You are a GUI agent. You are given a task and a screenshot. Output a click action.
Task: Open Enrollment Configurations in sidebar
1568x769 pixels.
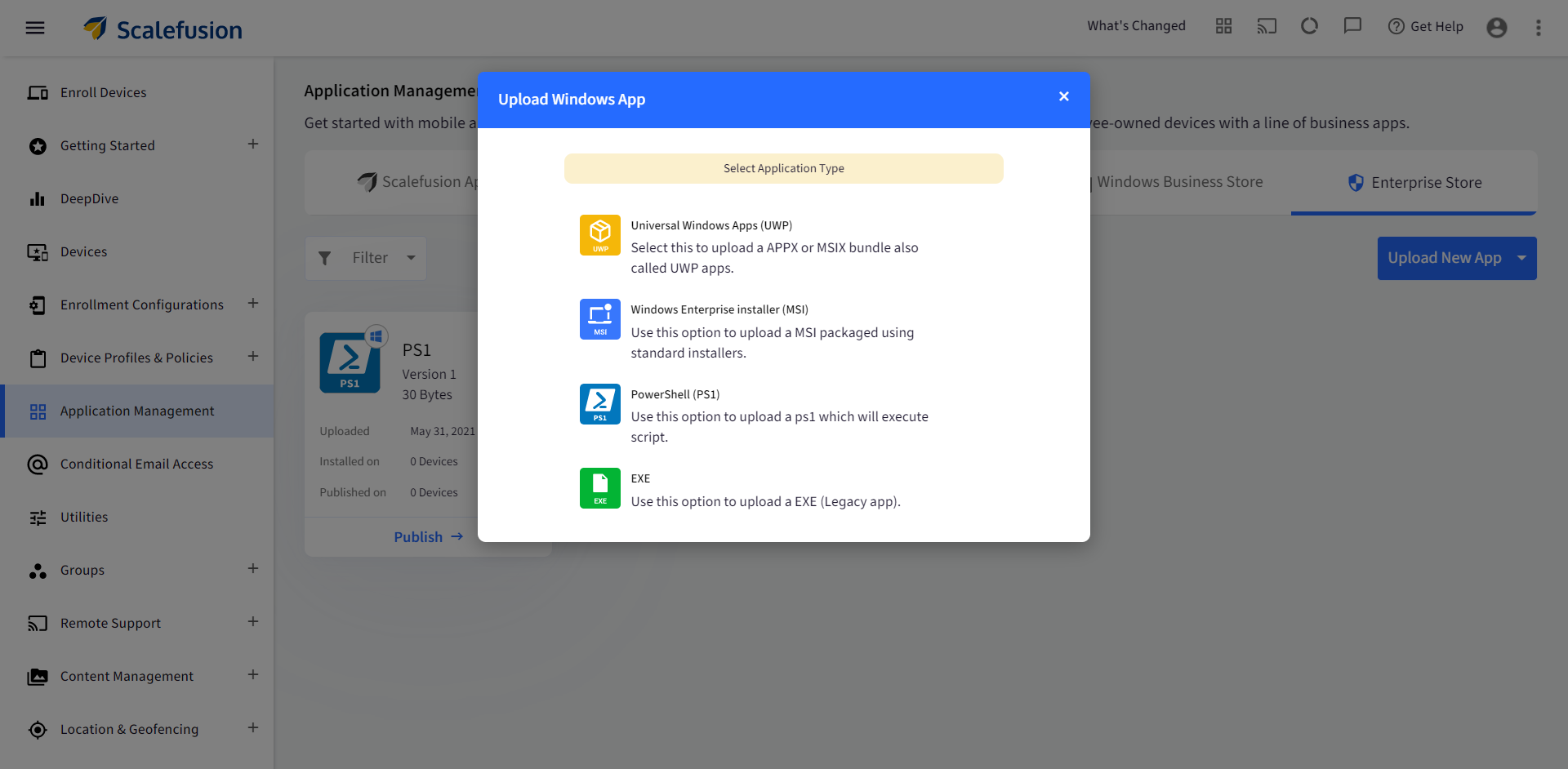(x=136, y=304)
